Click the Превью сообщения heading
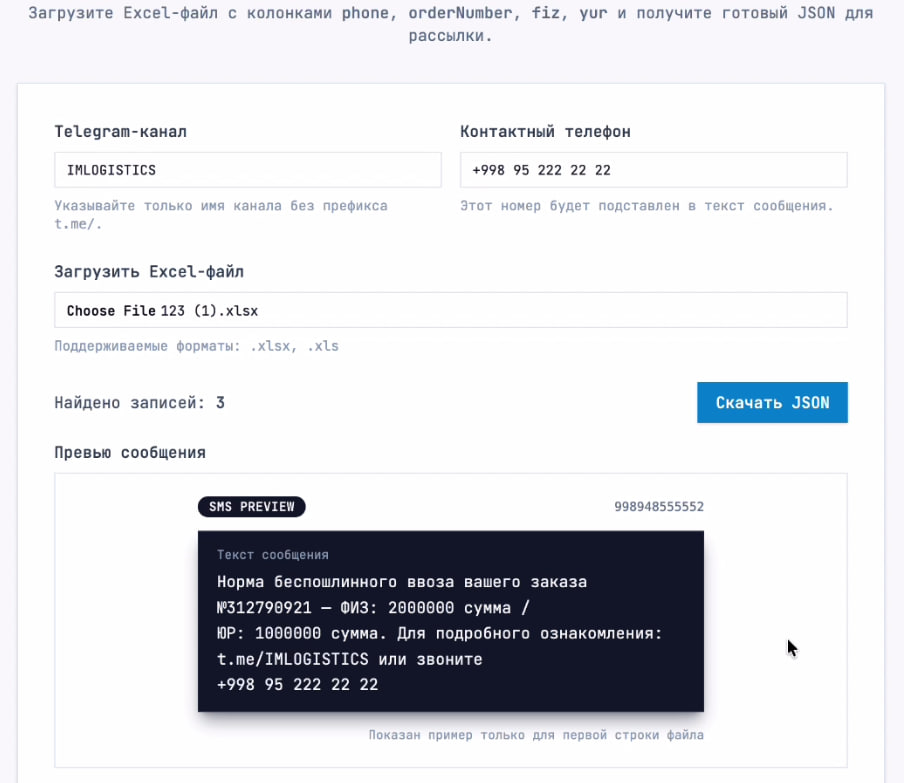Viewport: 904px width, 783px height. click(x=130, y=452)
